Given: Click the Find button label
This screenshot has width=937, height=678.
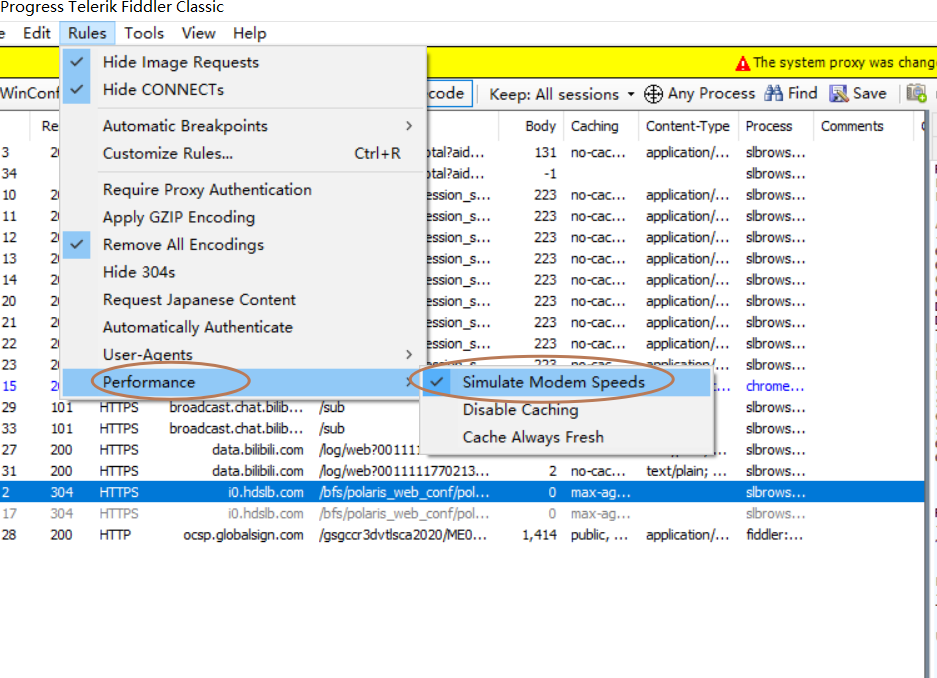Looking at the screenshot, I should (x=802, y=93).
